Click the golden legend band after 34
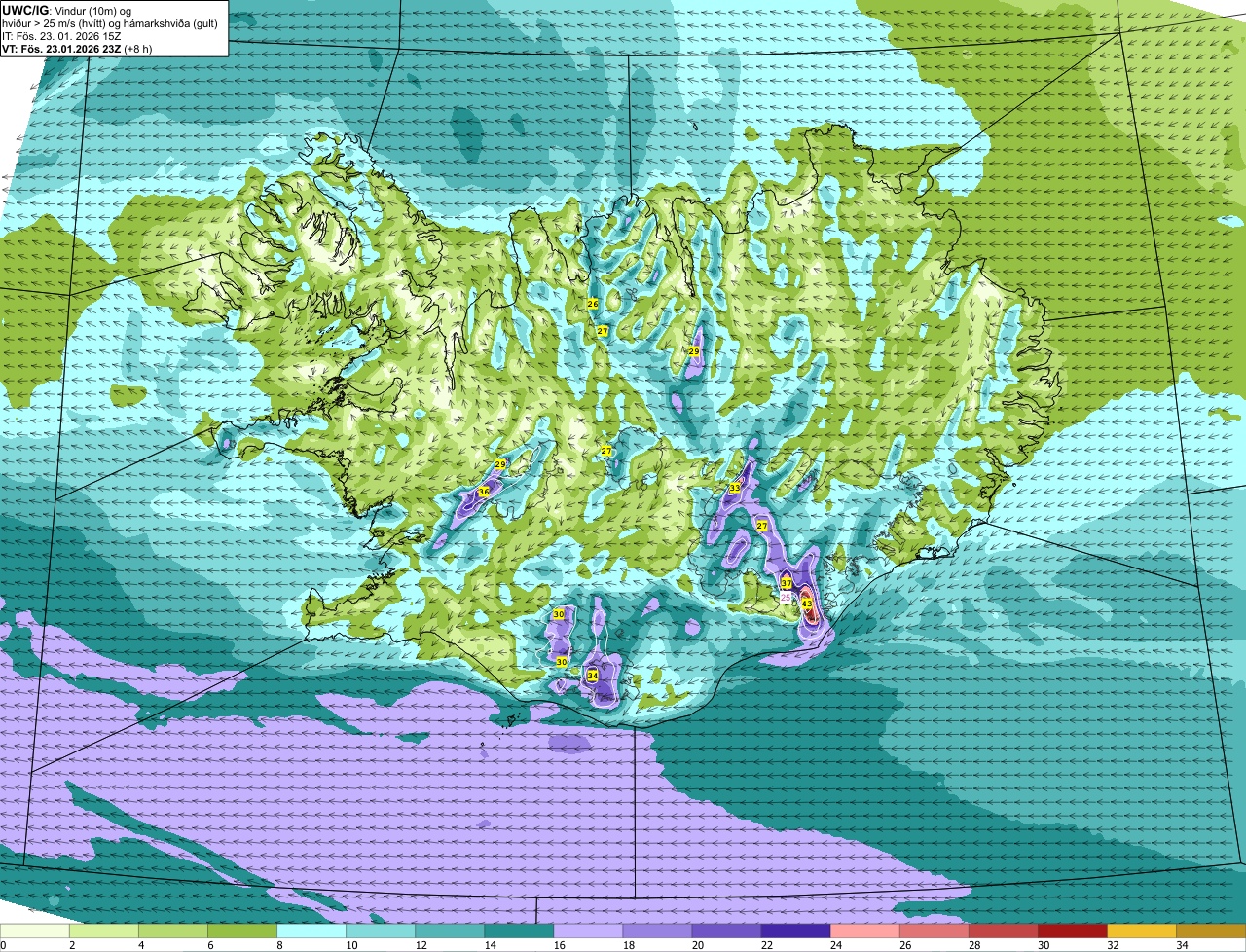The width and height of the screenshot is (1246, 952). [x=1211, y=932]
